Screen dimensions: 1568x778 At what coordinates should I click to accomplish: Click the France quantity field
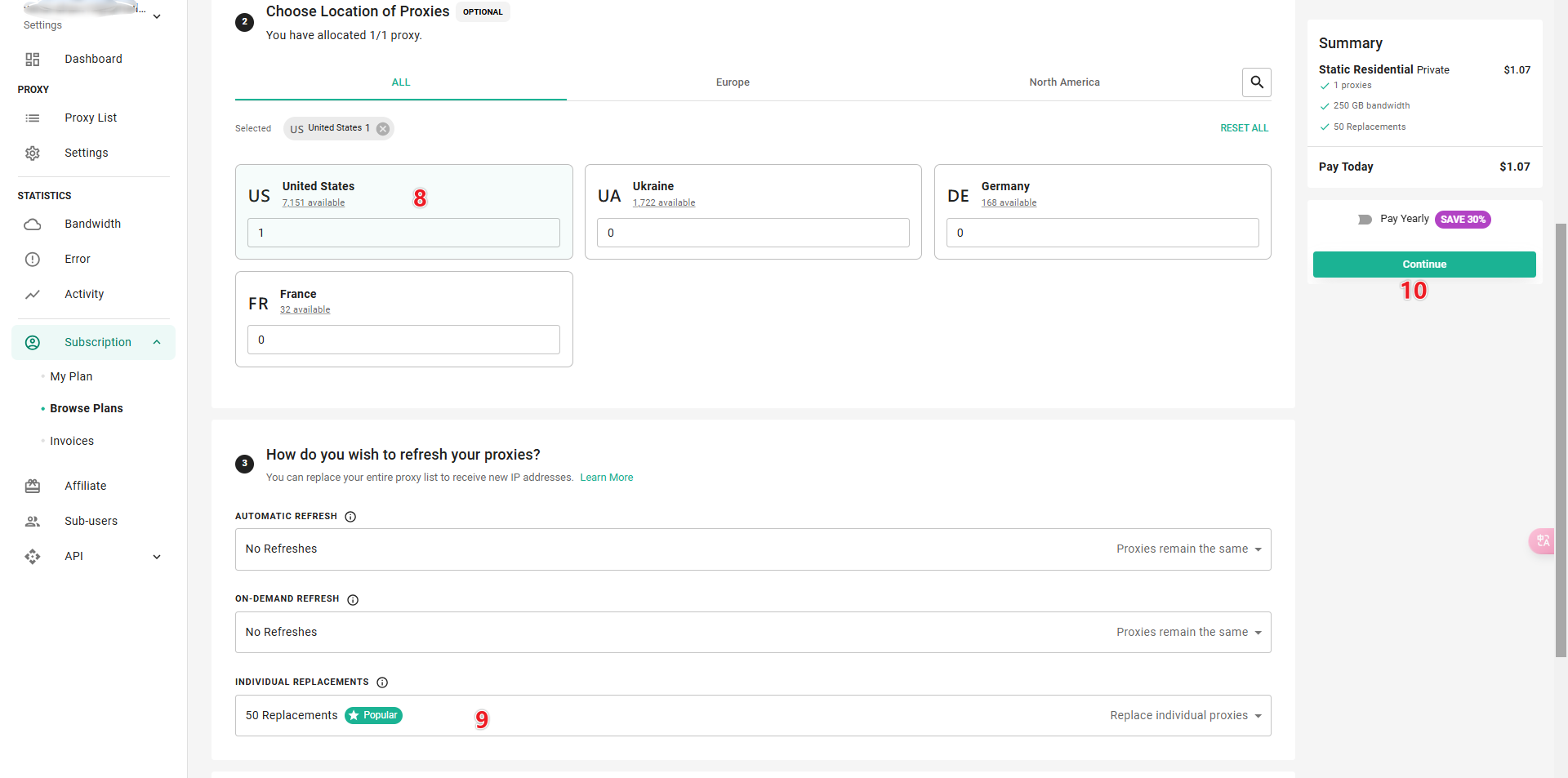pos(403,340)
